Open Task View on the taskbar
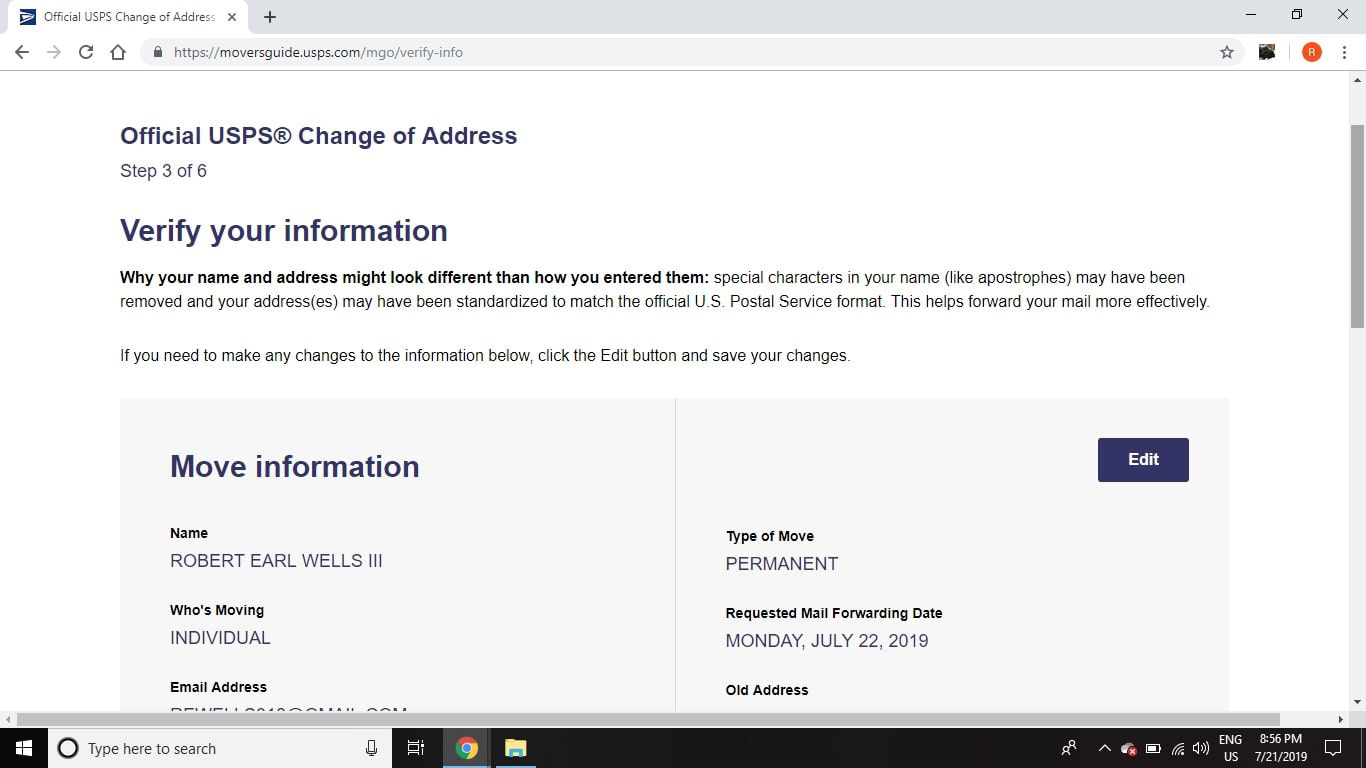Viewport: 1366px width, 768px height. click(x=416, y=748)
